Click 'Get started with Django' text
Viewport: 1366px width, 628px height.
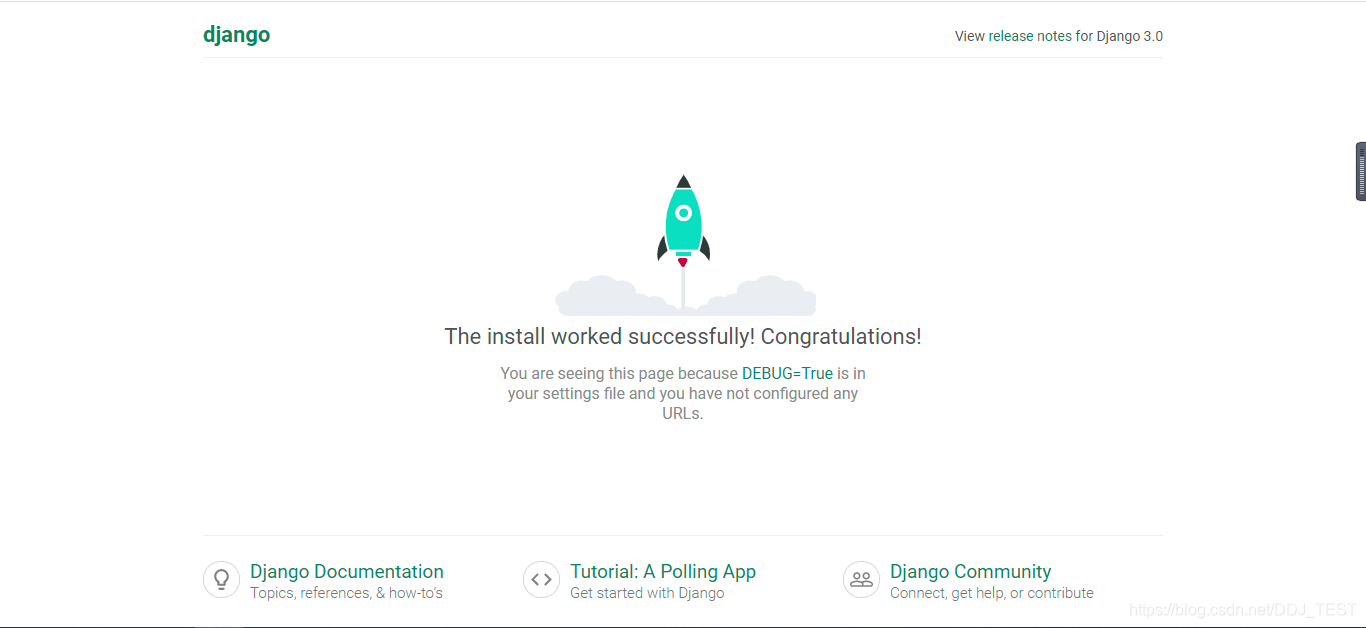(x=647, y=593)
